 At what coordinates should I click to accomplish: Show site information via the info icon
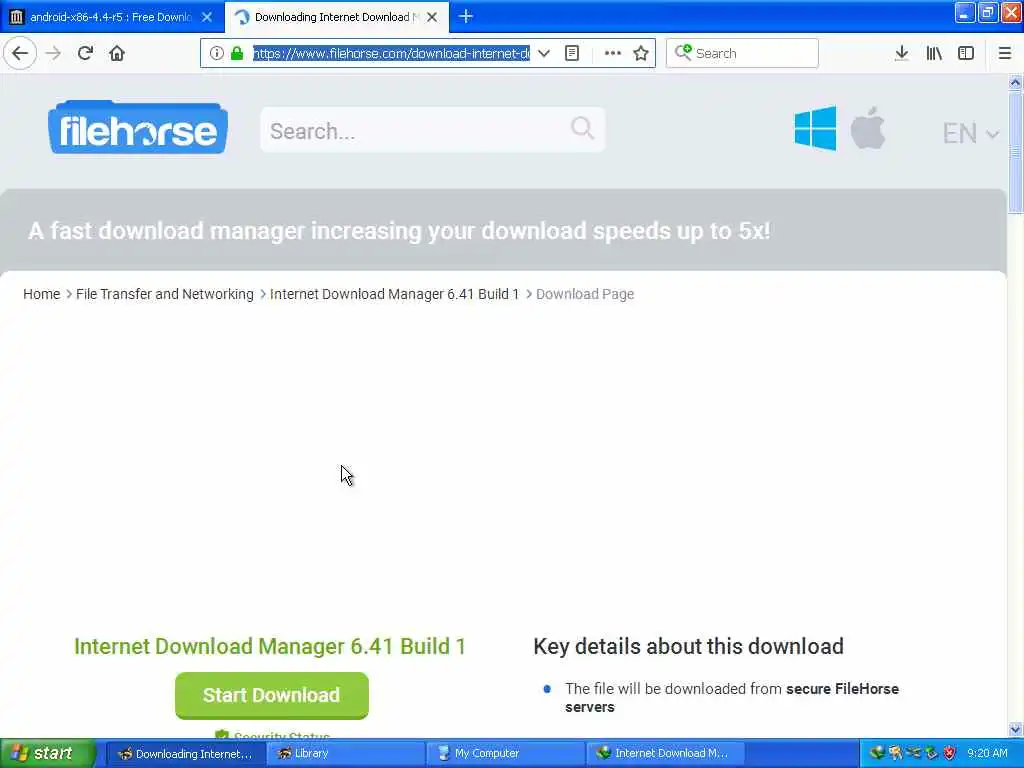(x=217, y=53)
